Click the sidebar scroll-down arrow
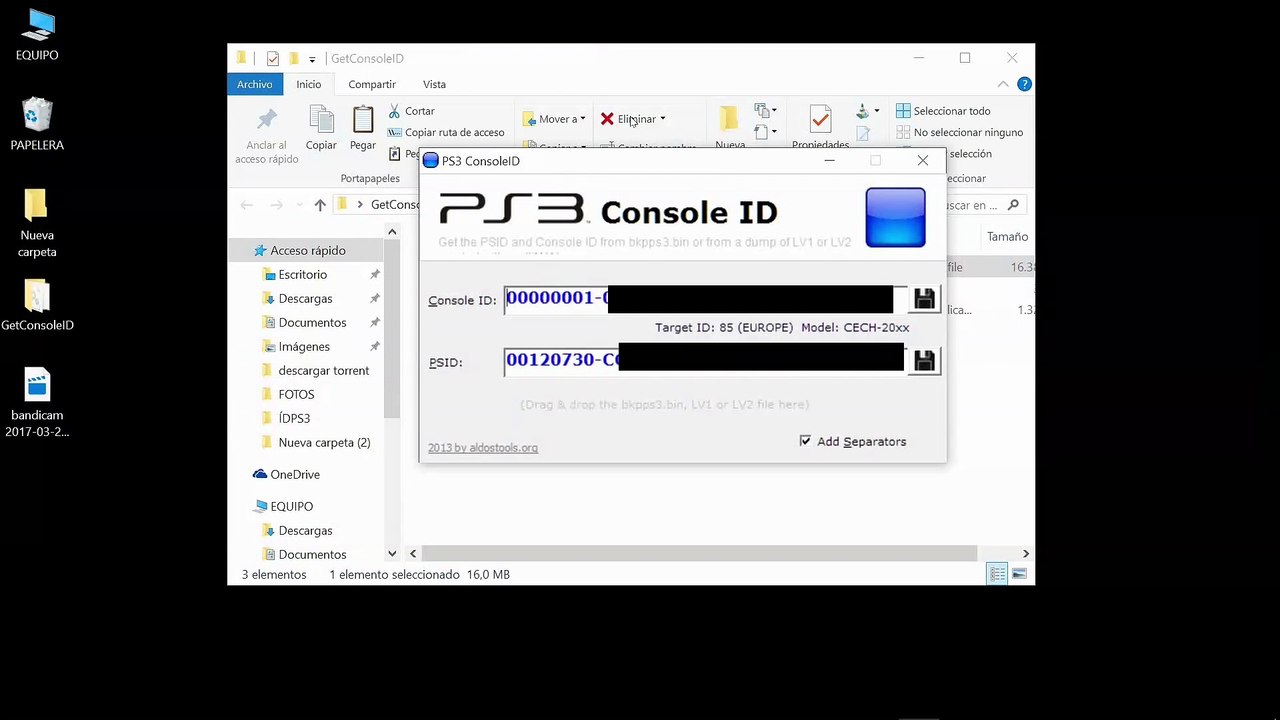Screen dimensions: 1280x720 pos(392,553)
